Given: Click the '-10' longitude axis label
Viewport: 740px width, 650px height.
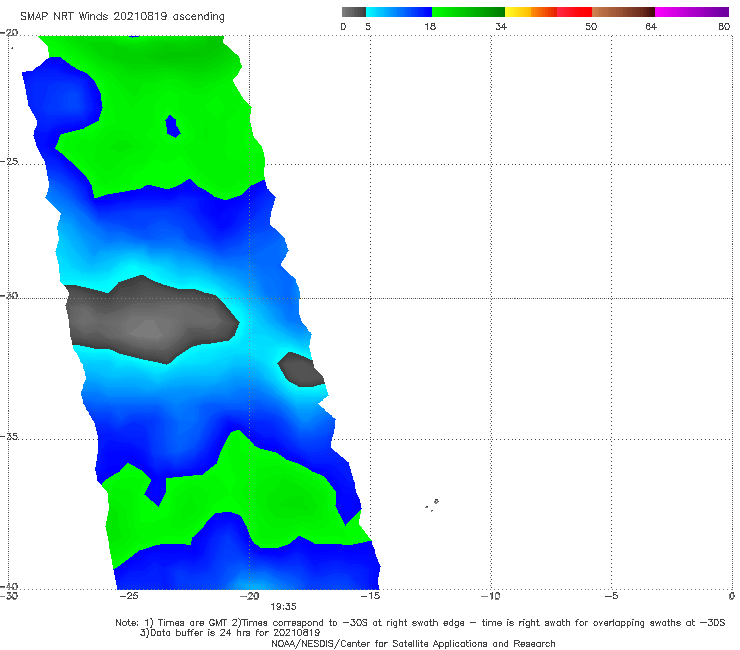Looking at the screenshot, I should click(x=490, y=596).
